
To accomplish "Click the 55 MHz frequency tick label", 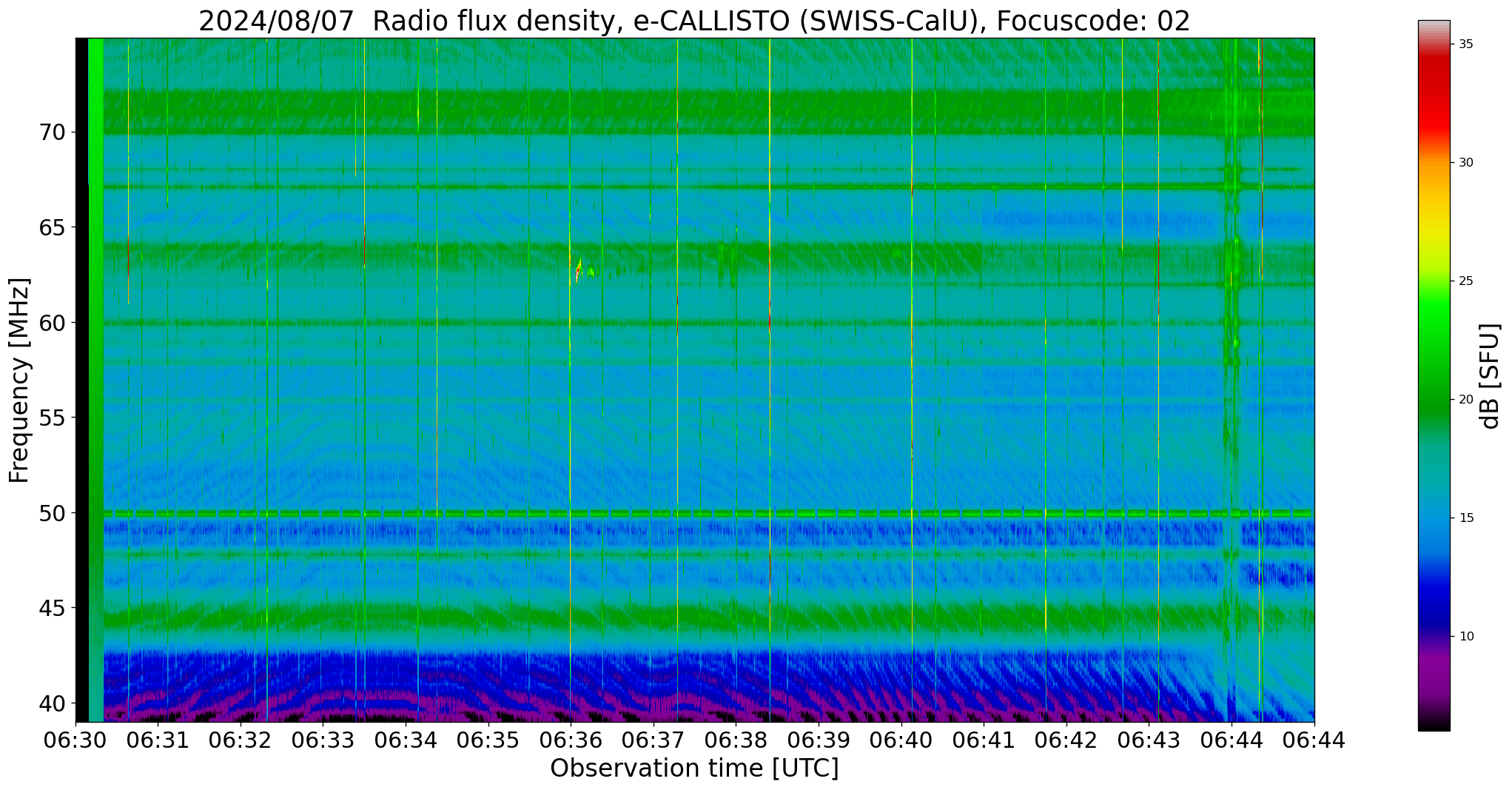I will [x=52, y=418].
